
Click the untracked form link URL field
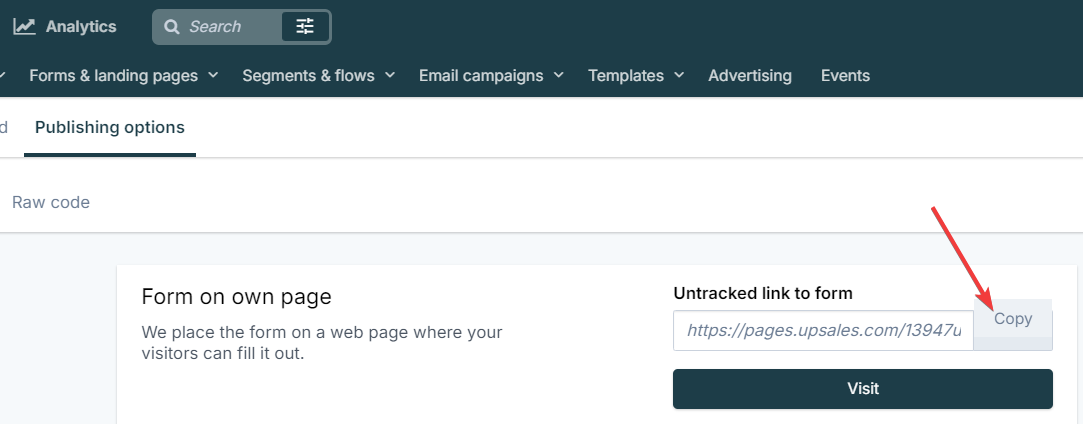coord(823,330)
